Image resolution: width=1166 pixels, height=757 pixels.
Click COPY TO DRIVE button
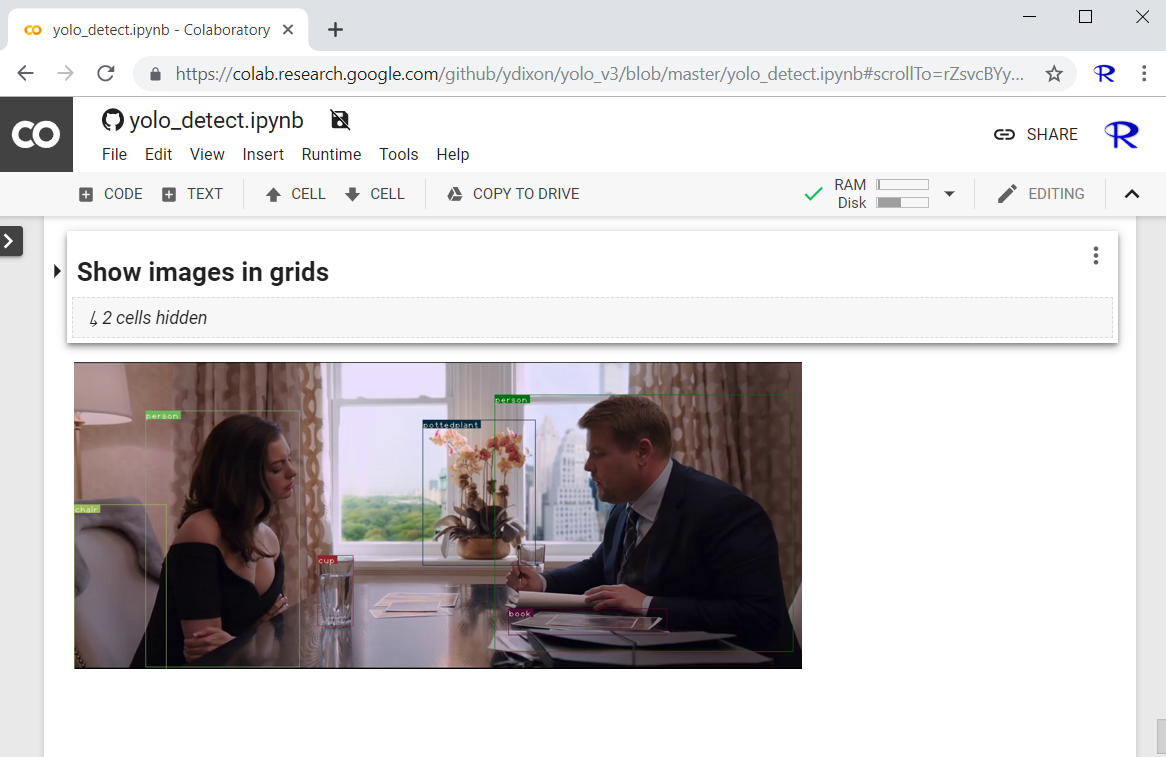[x=513, y=194]
